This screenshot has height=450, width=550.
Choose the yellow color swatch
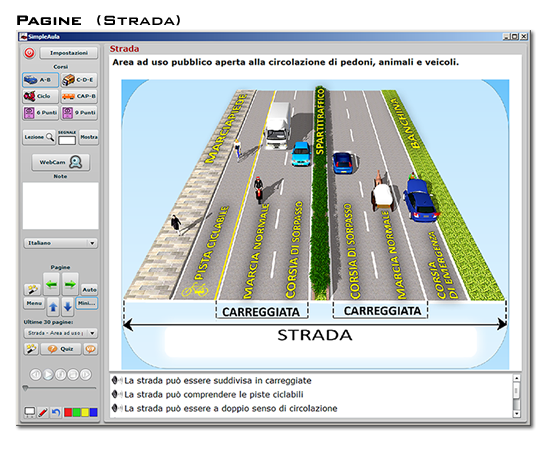tap(85, 412)
